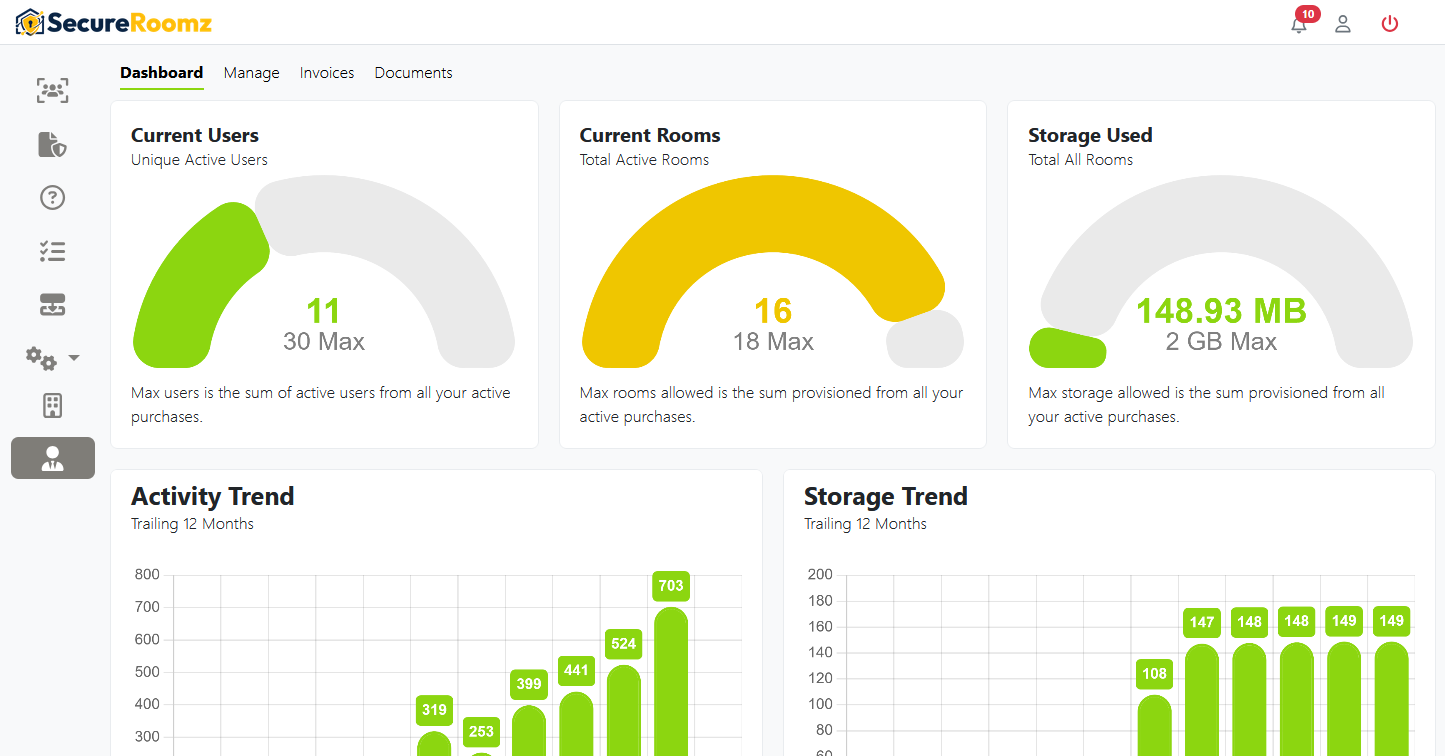The width and height of the screenshot is (1445, 756).
Task: Select the highlighted sidebar user-with-tie icon
Action: pos(53,458)
